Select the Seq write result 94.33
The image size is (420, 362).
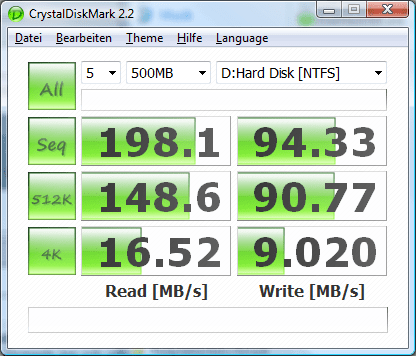[x=312, y=141]
